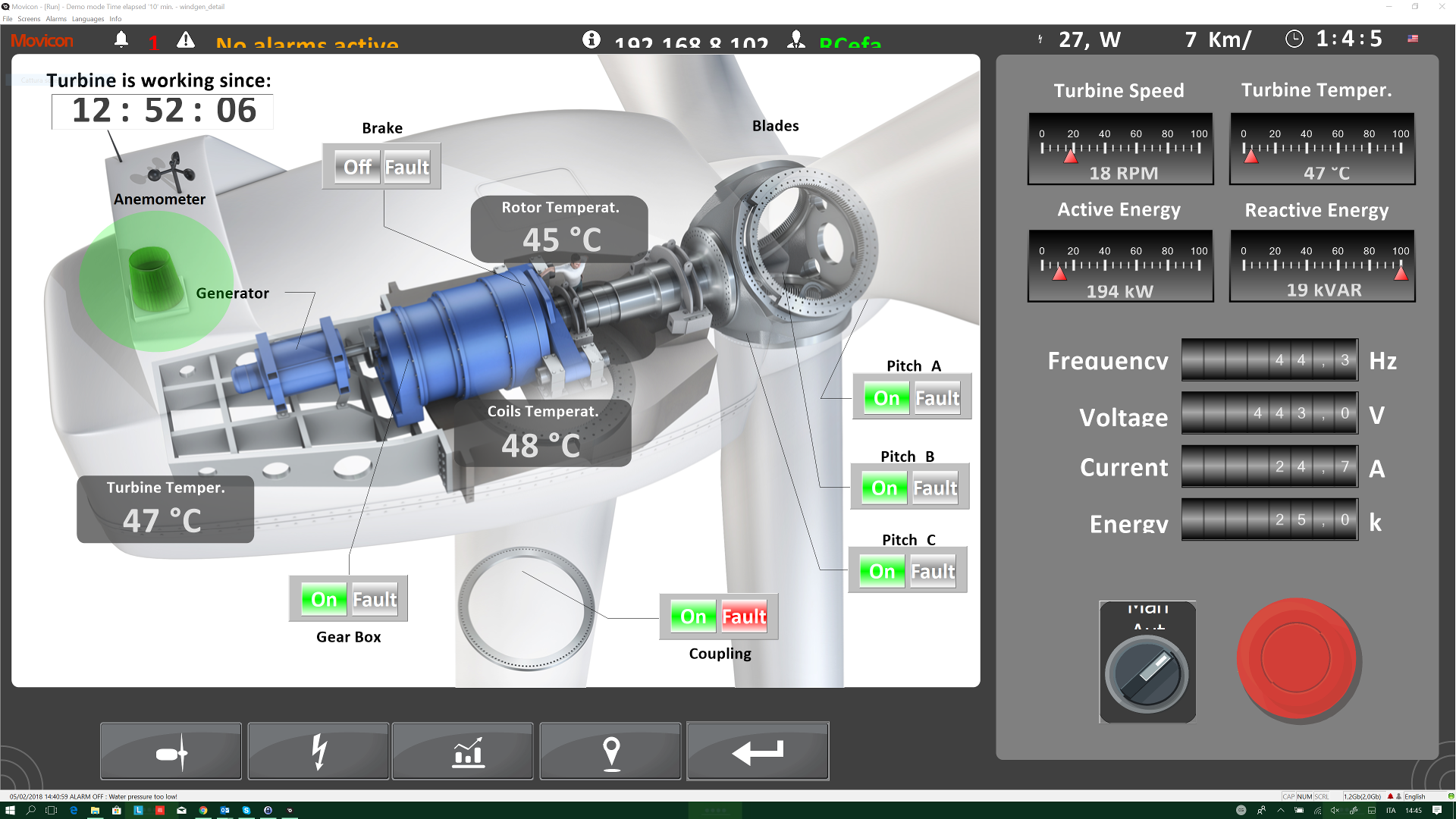
Task: Click the clock icon in the header
Action: pyautogui.click(x=1294, y=39)
